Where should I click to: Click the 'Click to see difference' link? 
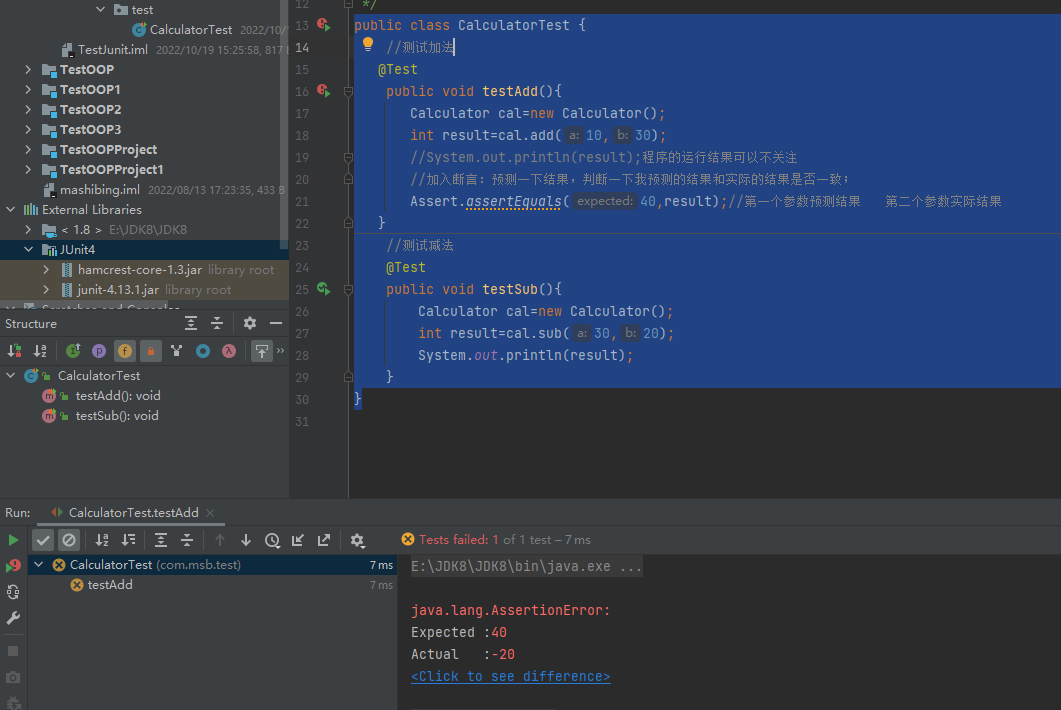tap(510, 676)
